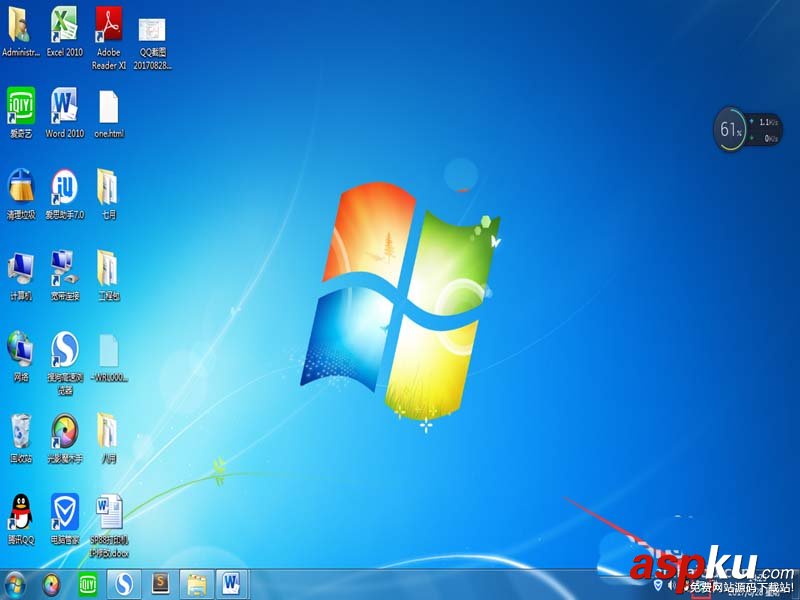Open the 网络 desktop icon

(x=21, y=356)
